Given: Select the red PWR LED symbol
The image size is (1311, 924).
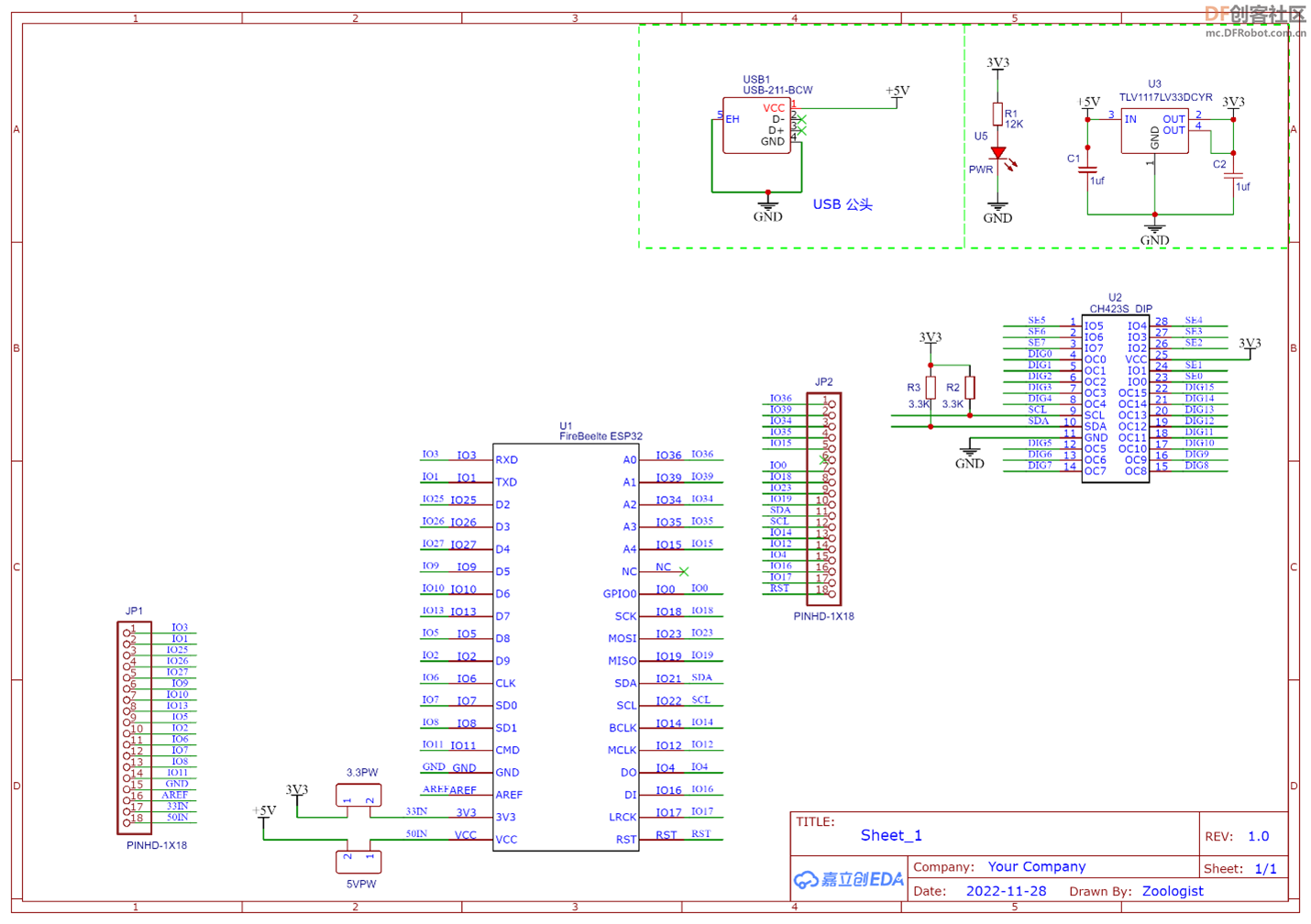Looking at the screenshot, I should click(998, 154).
